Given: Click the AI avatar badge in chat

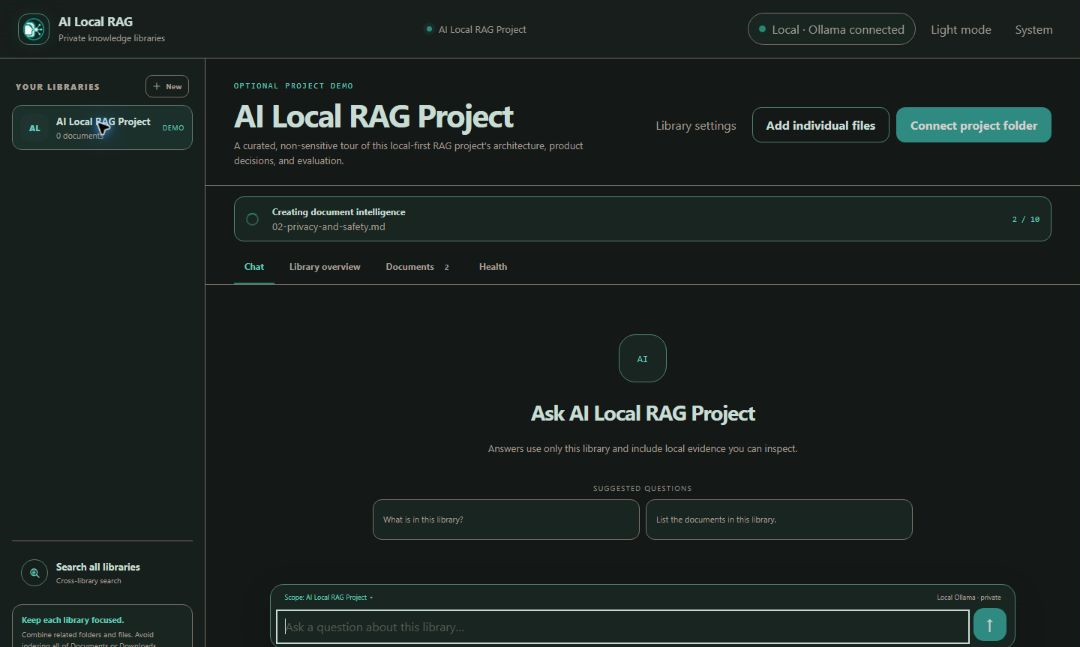Looking at the screenshot, I should coord(642,358).
